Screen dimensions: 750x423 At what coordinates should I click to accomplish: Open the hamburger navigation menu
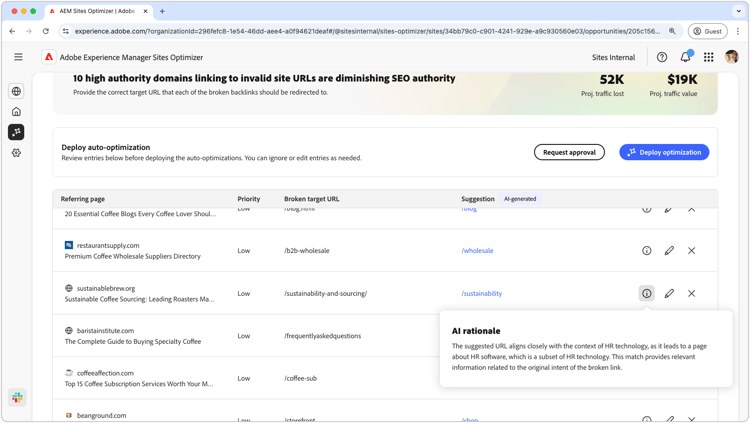(x=18, y=57)
